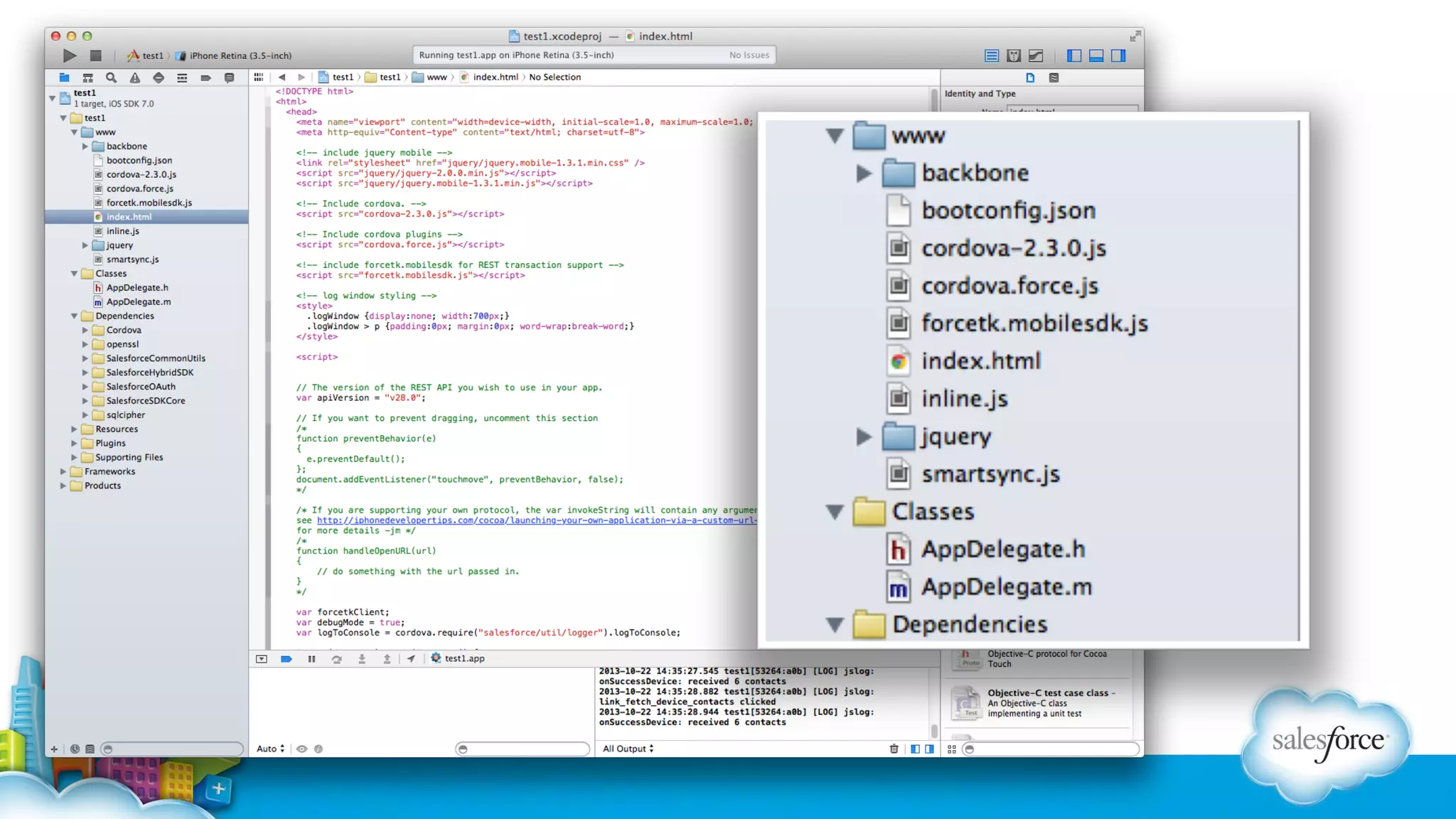This screenshot has width=1456, height=819.
Task: Switch the library to icon grid view
Action: pyautogui.click(x=952, y=749)
